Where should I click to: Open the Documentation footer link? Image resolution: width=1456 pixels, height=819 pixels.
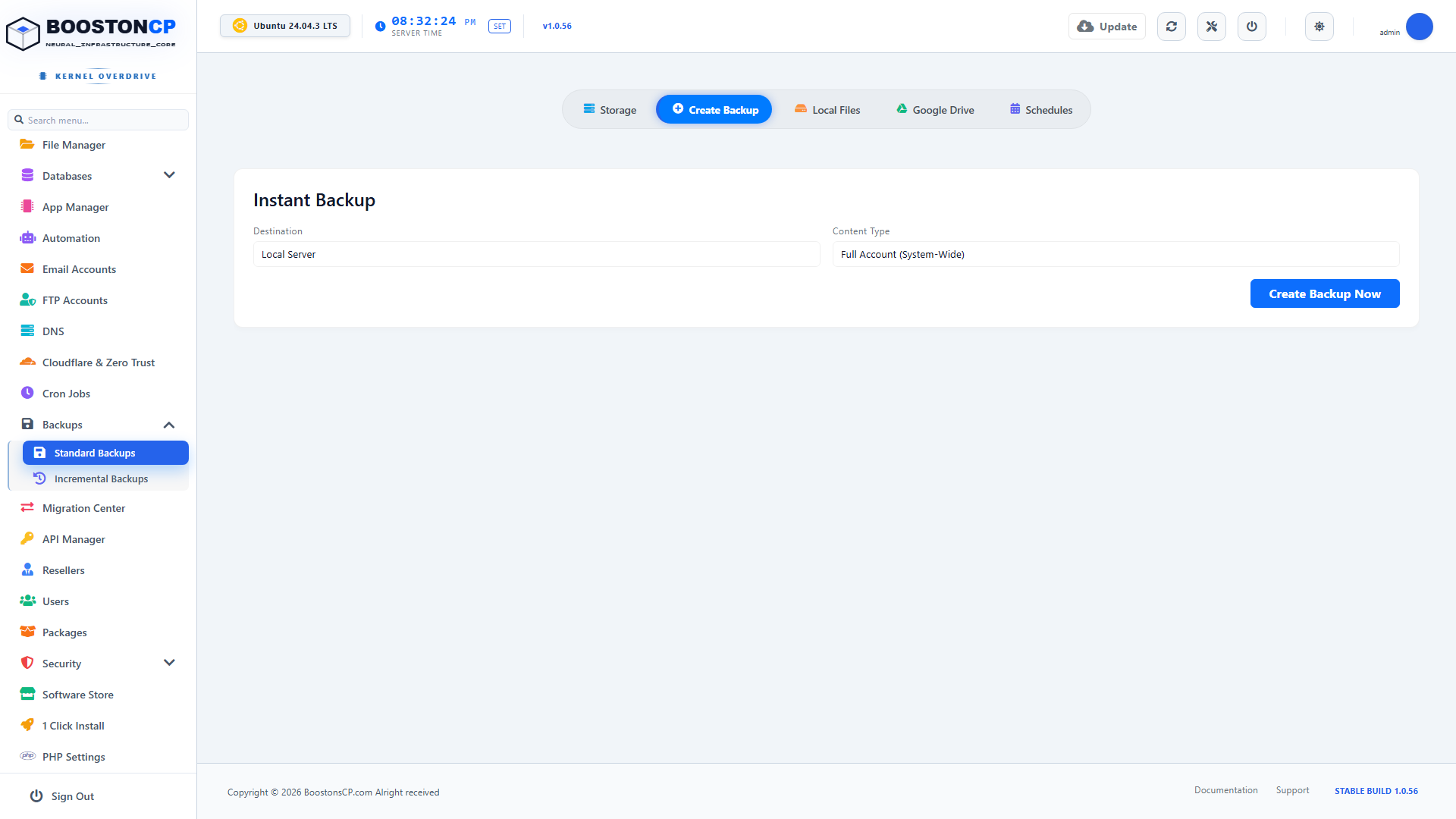1225,790
